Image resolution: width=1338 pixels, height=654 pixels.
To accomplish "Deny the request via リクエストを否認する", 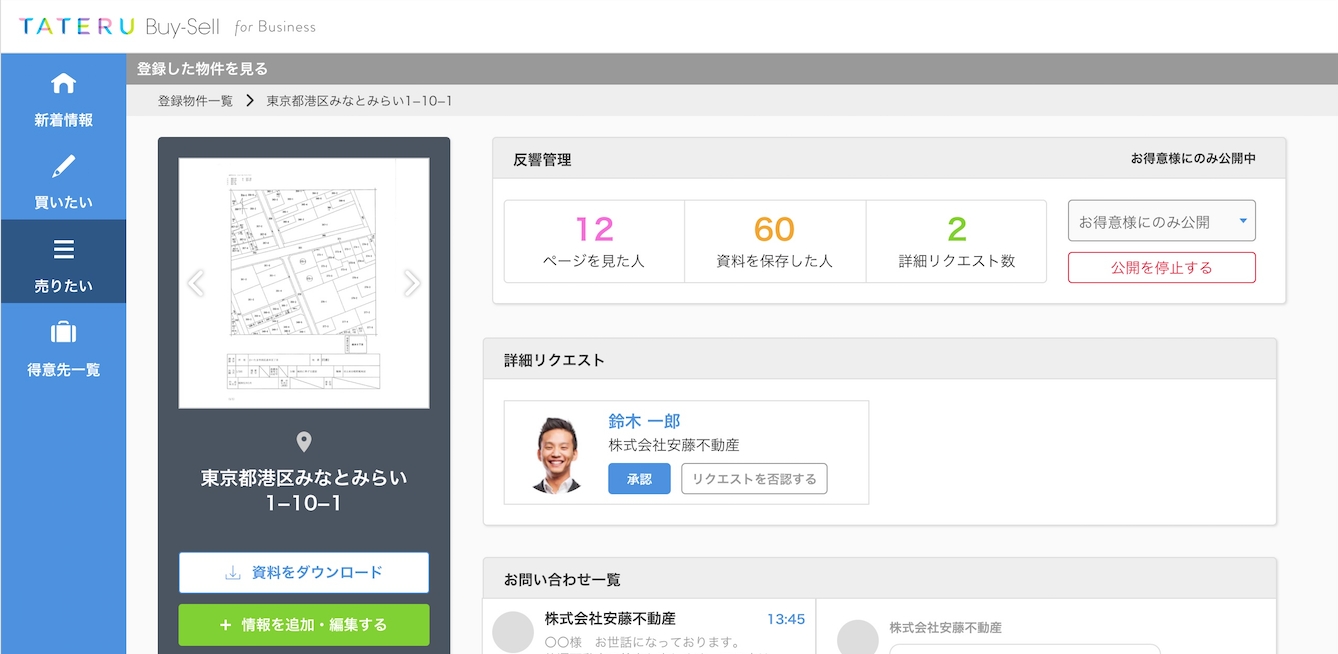I will pyautogui.click(x=754, y=479).
